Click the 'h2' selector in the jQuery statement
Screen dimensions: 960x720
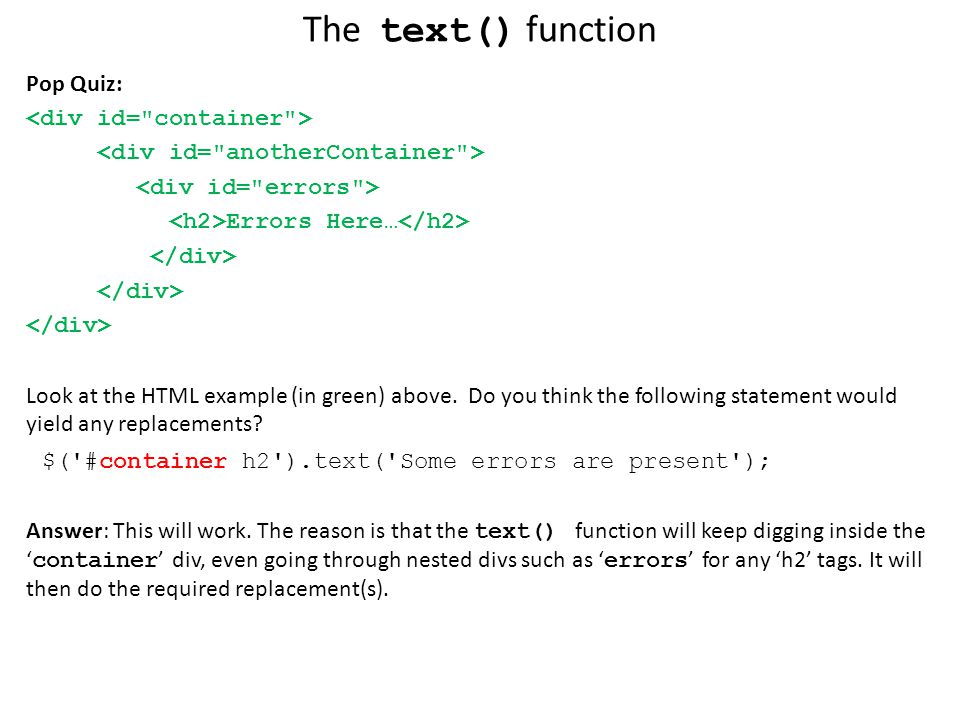256,460
